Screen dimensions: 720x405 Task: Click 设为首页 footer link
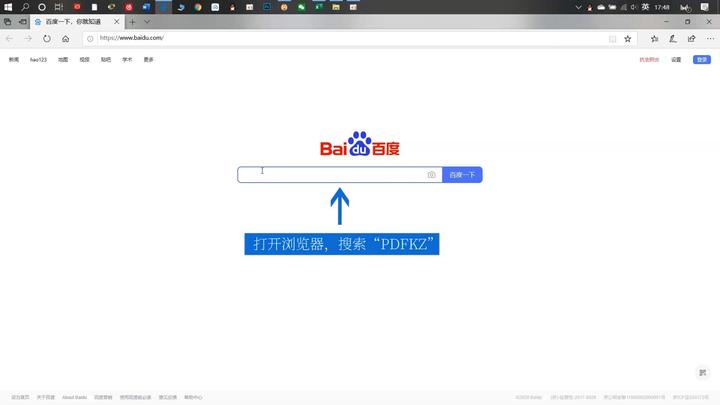20,398
